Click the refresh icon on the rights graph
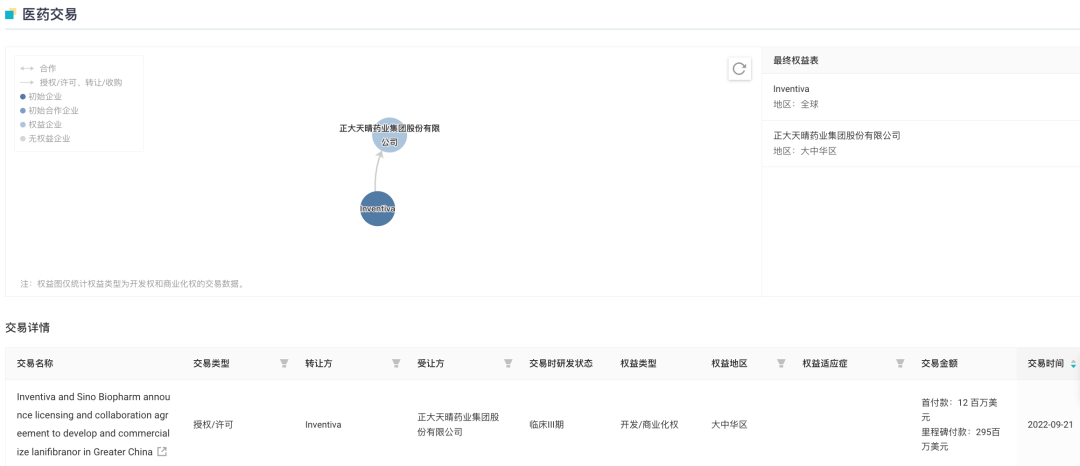 pyautogui.click(x=739, y=68)
